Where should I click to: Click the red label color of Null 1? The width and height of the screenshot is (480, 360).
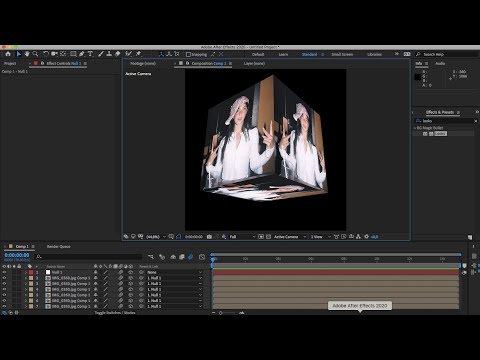(x=31, y=272)
